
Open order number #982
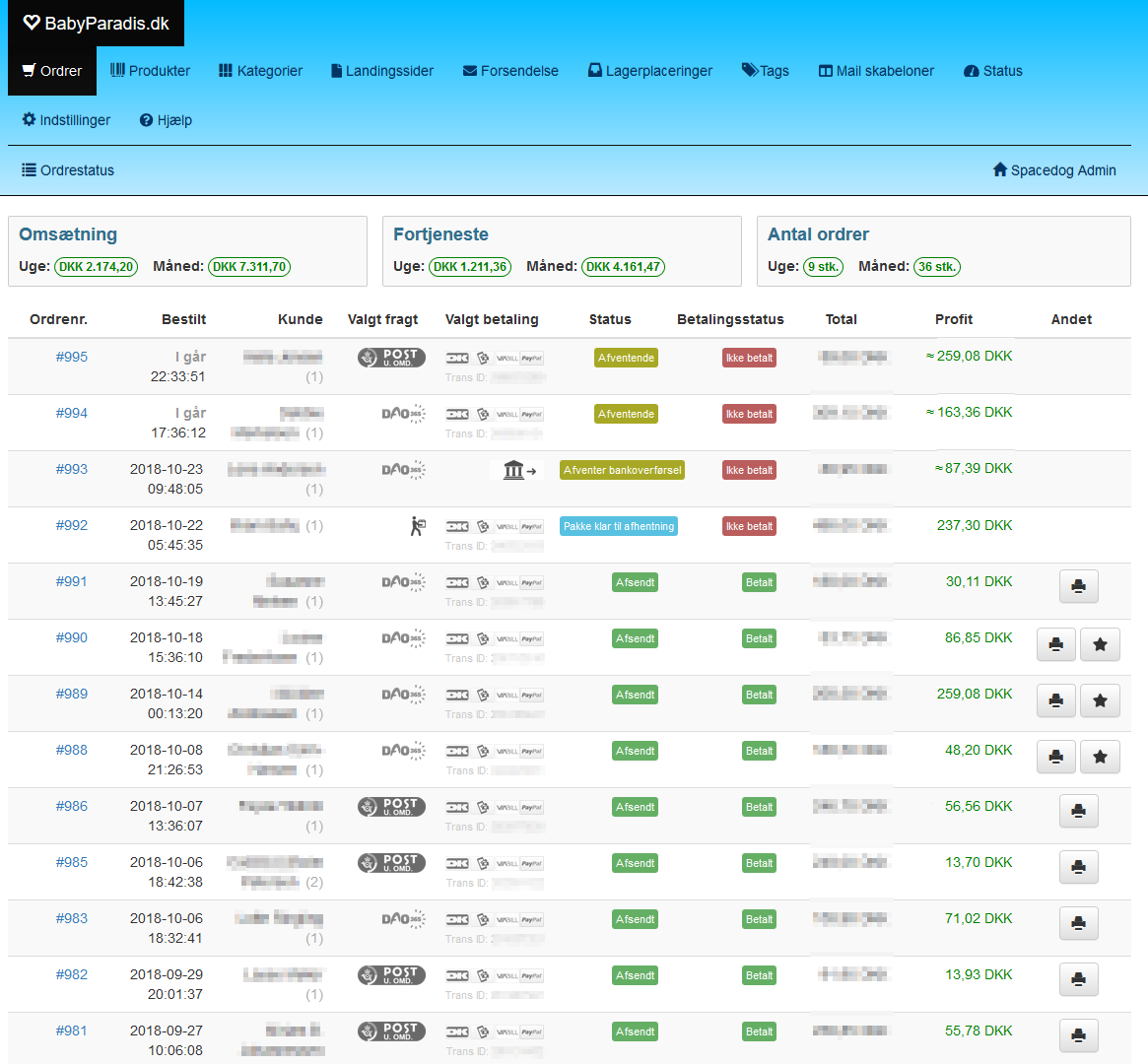coord(71,974)
